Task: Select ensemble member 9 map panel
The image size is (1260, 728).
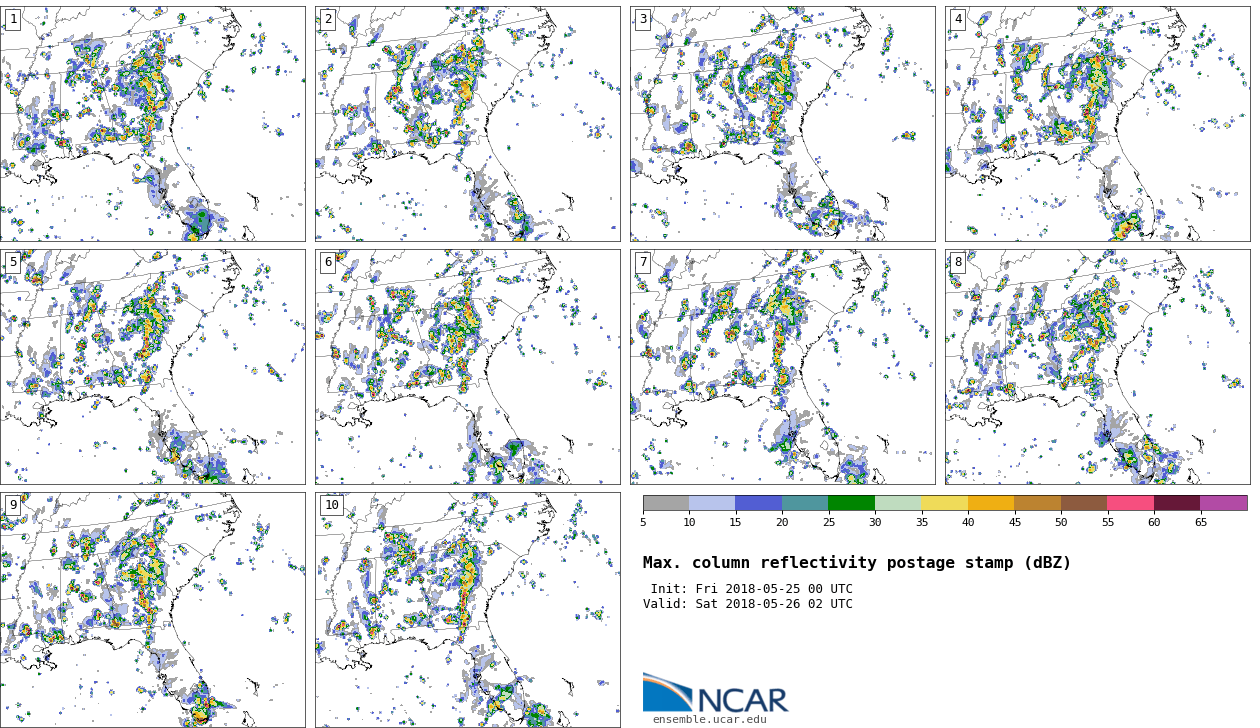Action: click(152, 610)
